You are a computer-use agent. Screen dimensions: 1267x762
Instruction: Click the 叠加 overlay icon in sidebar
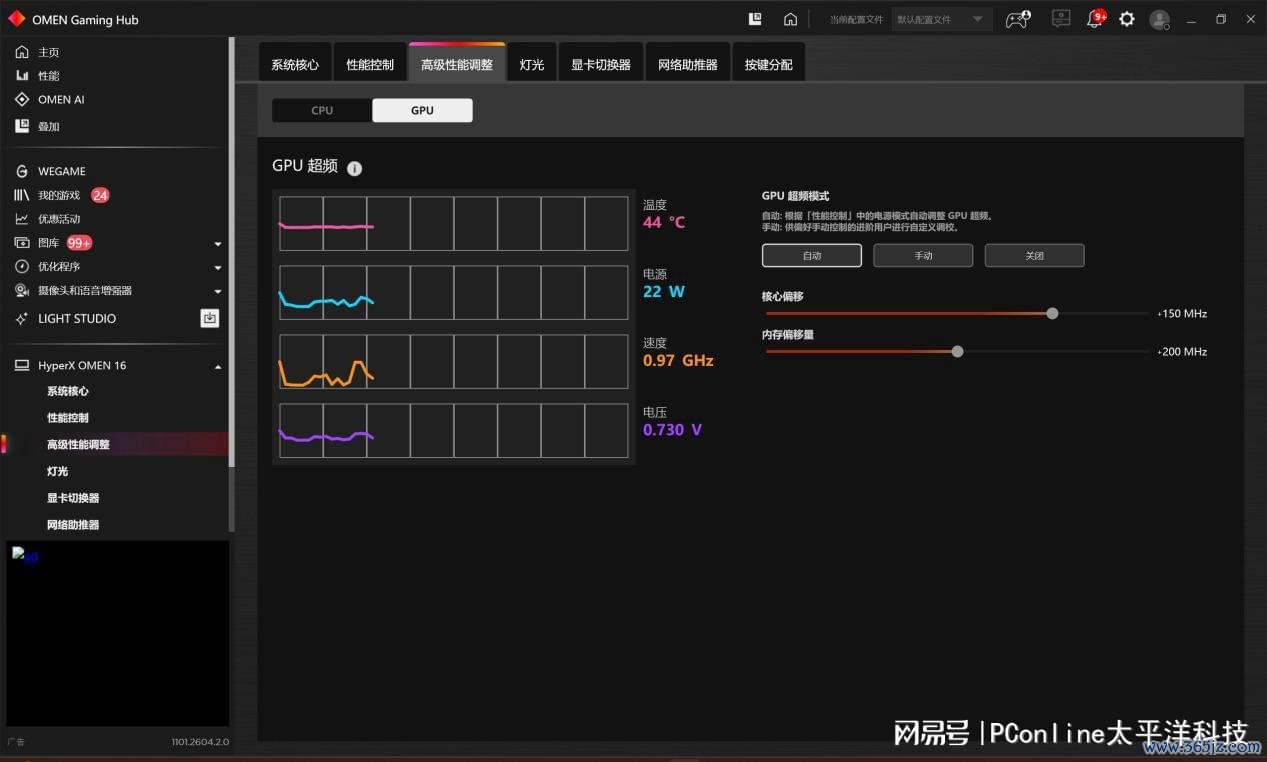(22, 126)
